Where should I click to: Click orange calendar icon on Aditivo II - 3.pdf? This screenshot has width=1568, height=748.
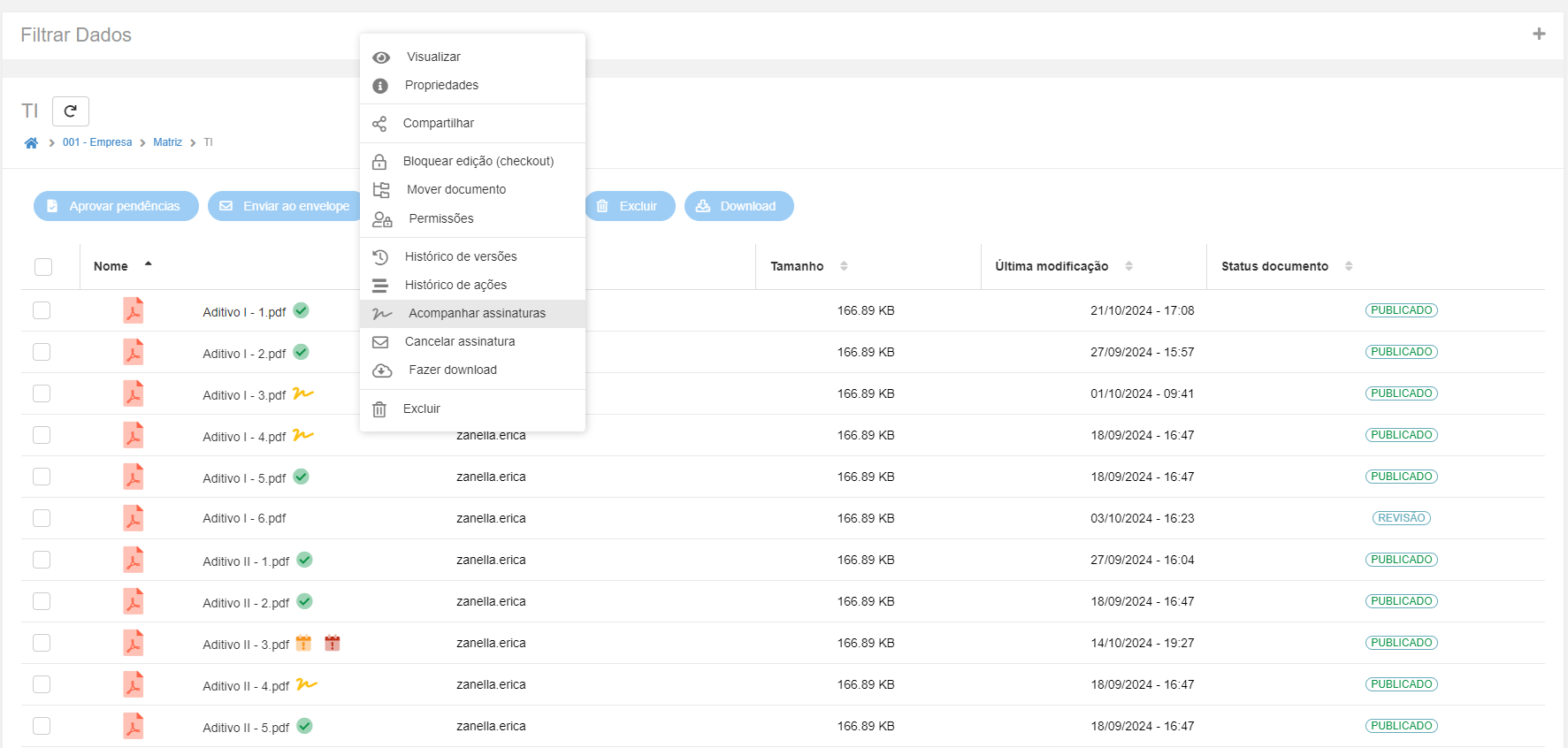(x=303, y=643)
